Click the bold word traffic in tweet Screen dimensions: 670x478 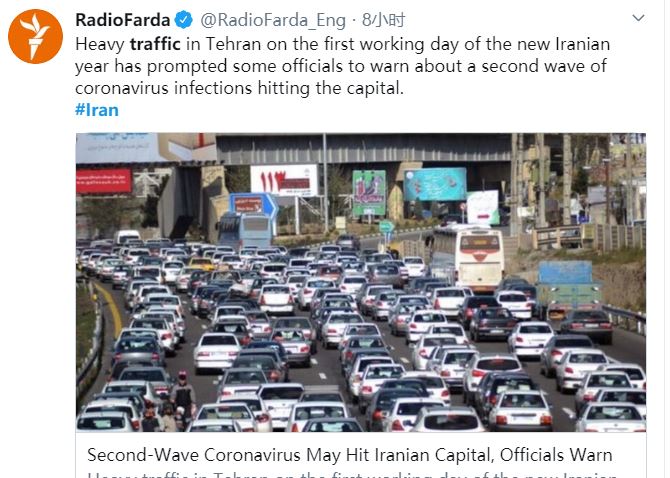pyautogui.click(x=155, y=44)
